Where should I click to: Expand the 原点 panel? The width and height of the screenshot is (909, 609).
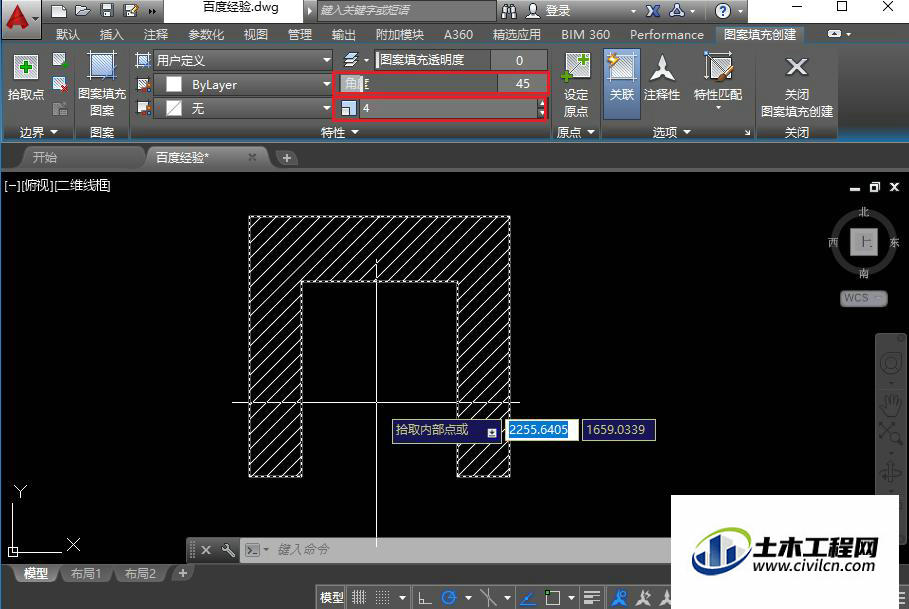pos(576,133)
